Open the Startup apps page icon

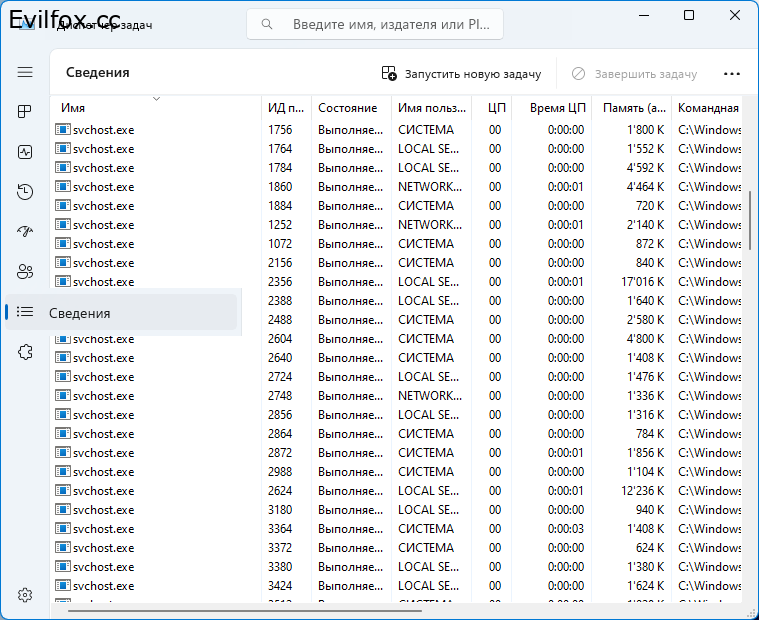tap(25, 232)
